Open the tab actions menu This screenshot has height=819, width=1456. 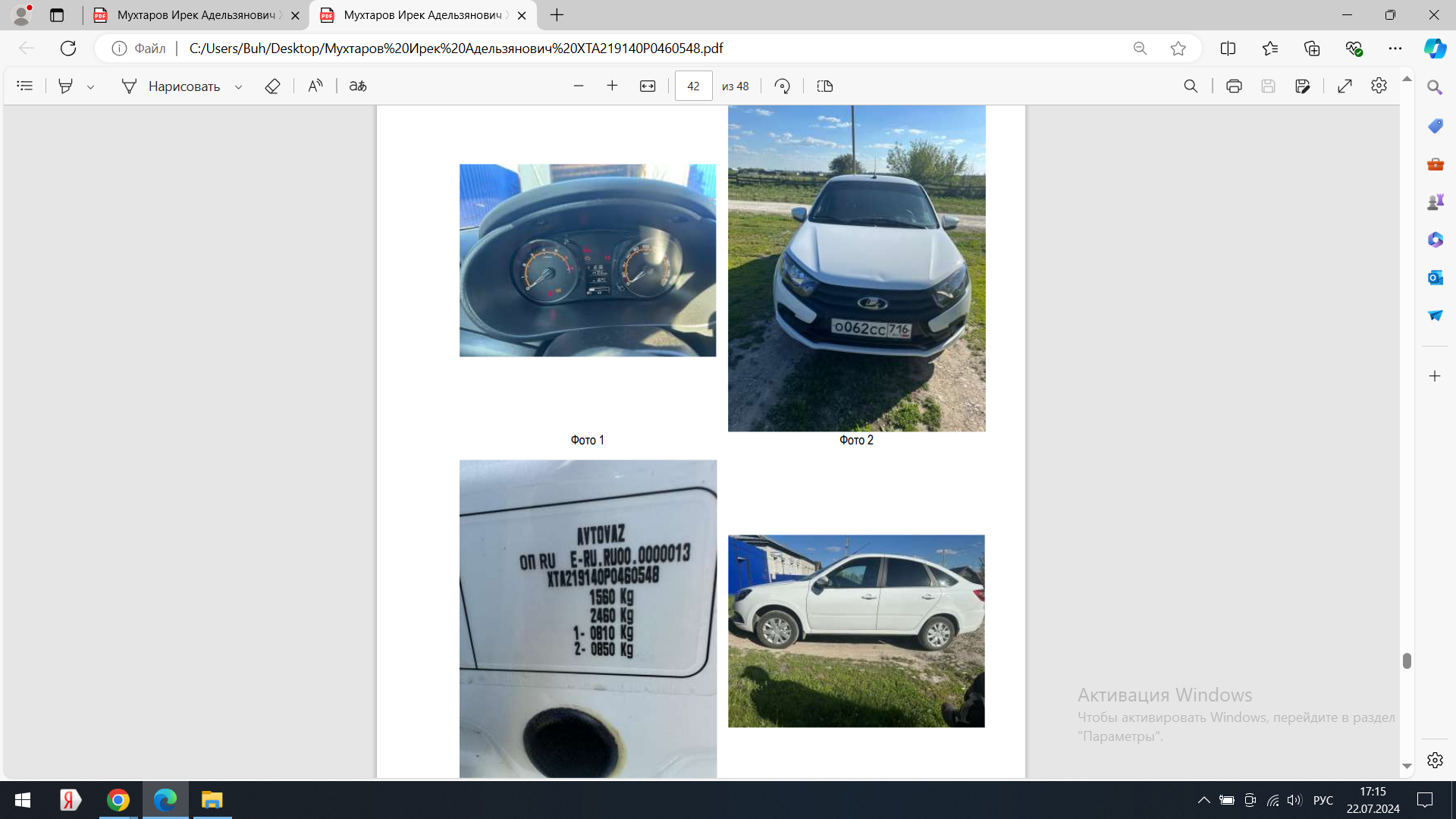[x=57, y=15]
